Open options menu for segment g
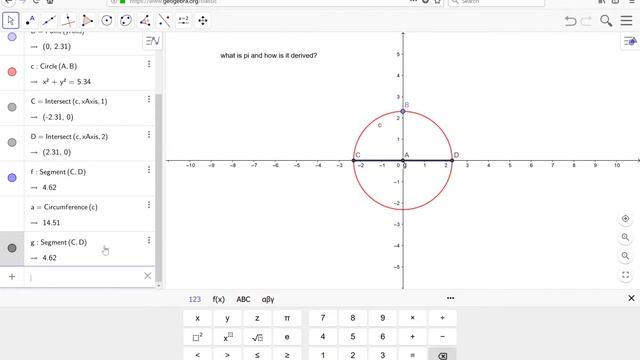 [149, 240]
